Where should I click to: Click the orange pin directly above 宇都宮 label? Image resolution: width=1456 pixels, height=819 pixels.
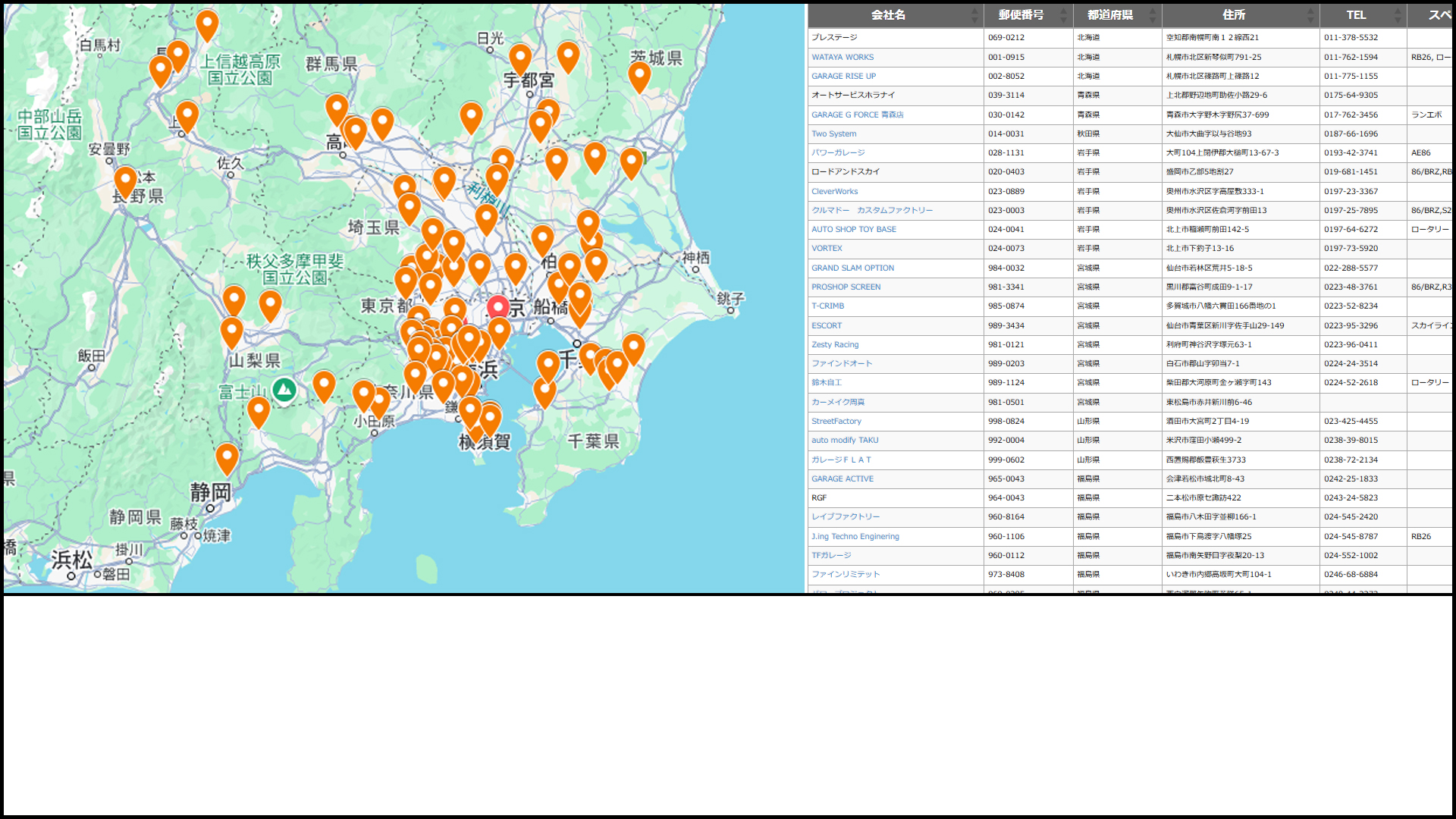point(520,58)
